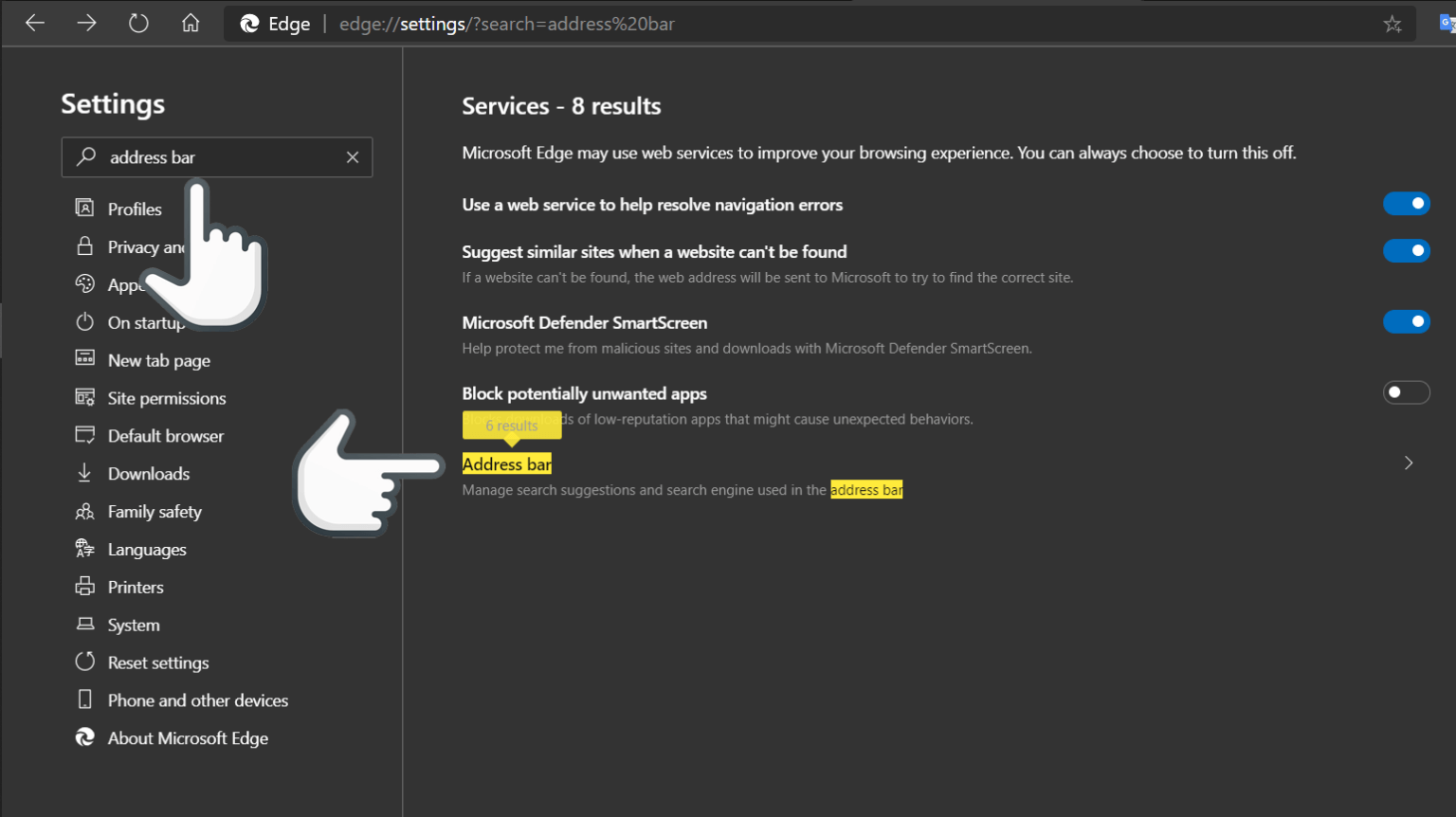The height and width of the screenshot is (817, 1456).
Task: Click the magnifier icon in the settings search
Action: click(x=86, y=156)
